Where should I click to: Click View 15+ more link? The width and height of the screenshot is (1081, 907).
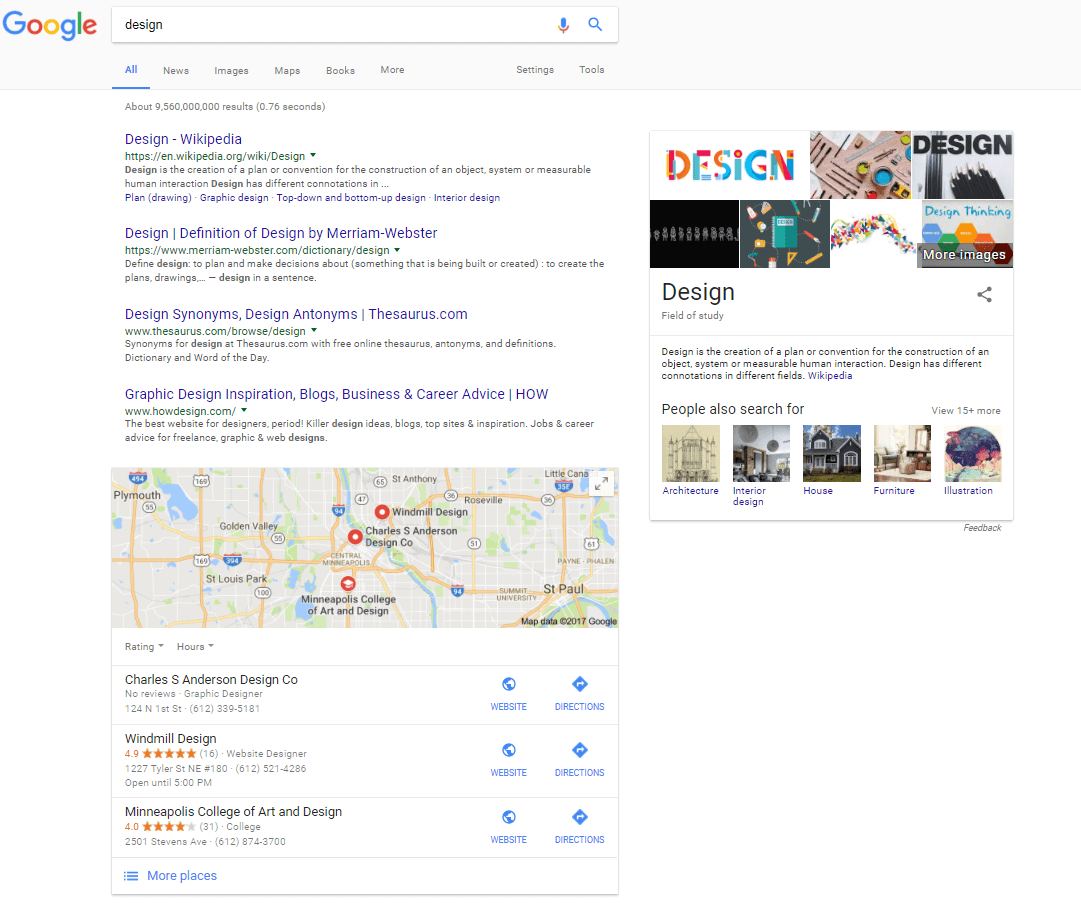[x=966, y=411]
